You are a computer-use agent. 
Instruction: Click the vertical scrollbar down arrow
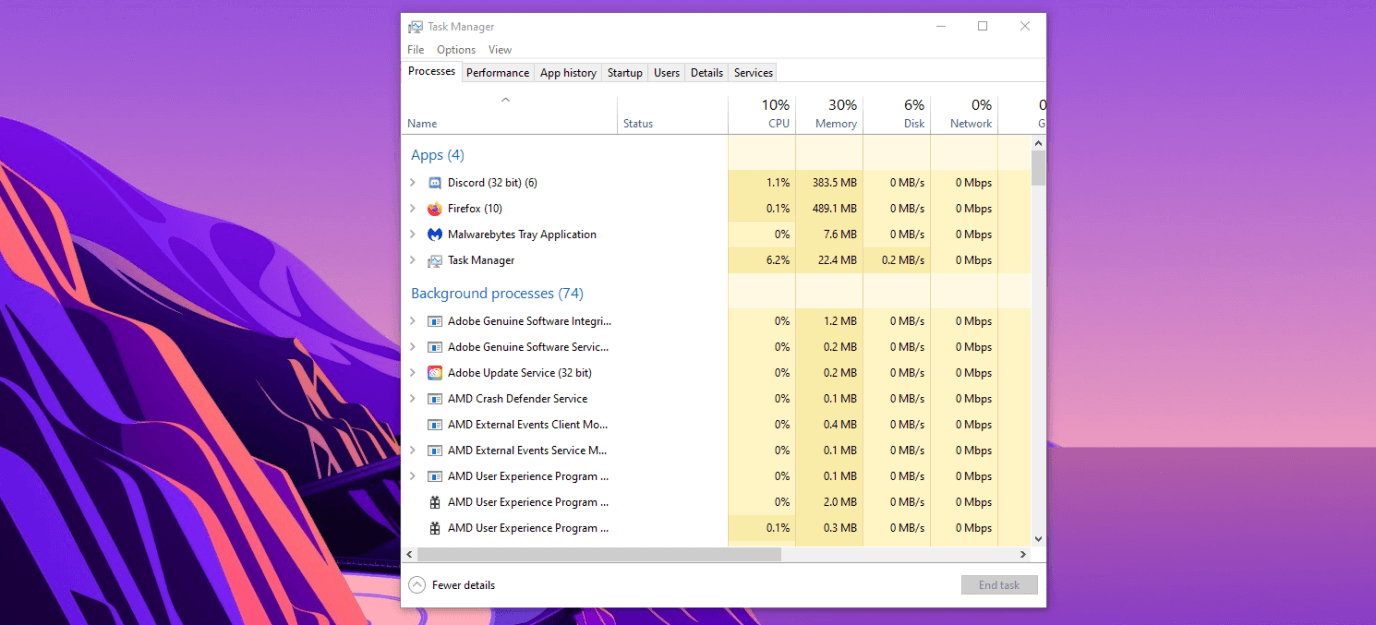click(x=1037, y=538)
